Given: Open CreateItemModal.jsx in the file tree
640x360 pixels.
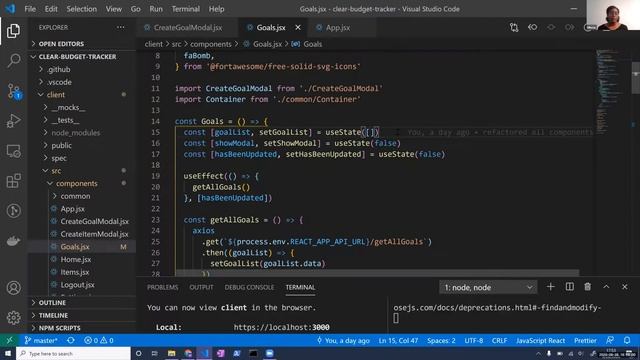Looking at the screenshot, I should 82,234.
